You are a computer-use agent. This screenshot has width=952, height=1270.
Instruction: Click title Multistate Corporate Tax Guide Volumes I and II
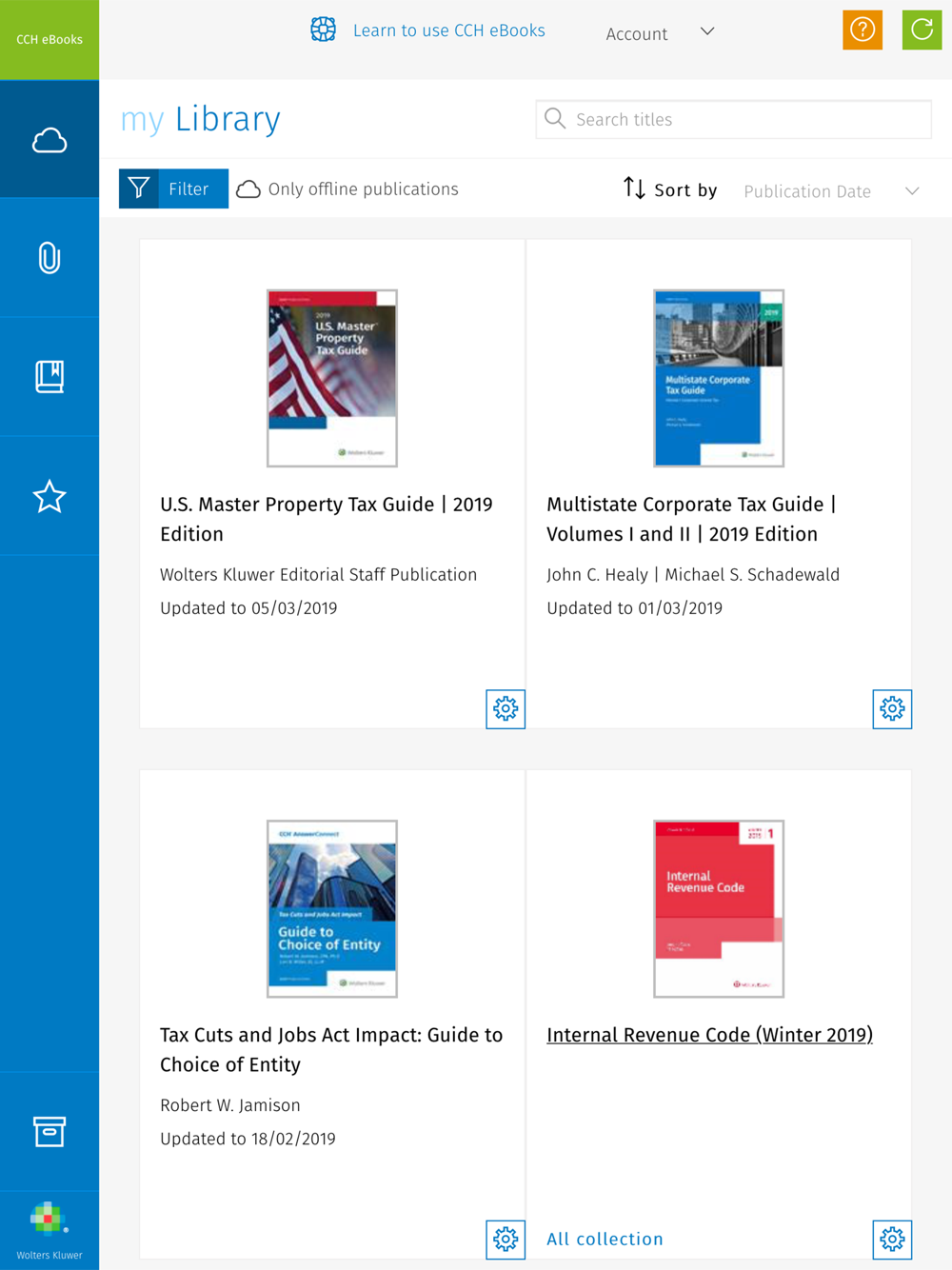[x=691, y=519]
